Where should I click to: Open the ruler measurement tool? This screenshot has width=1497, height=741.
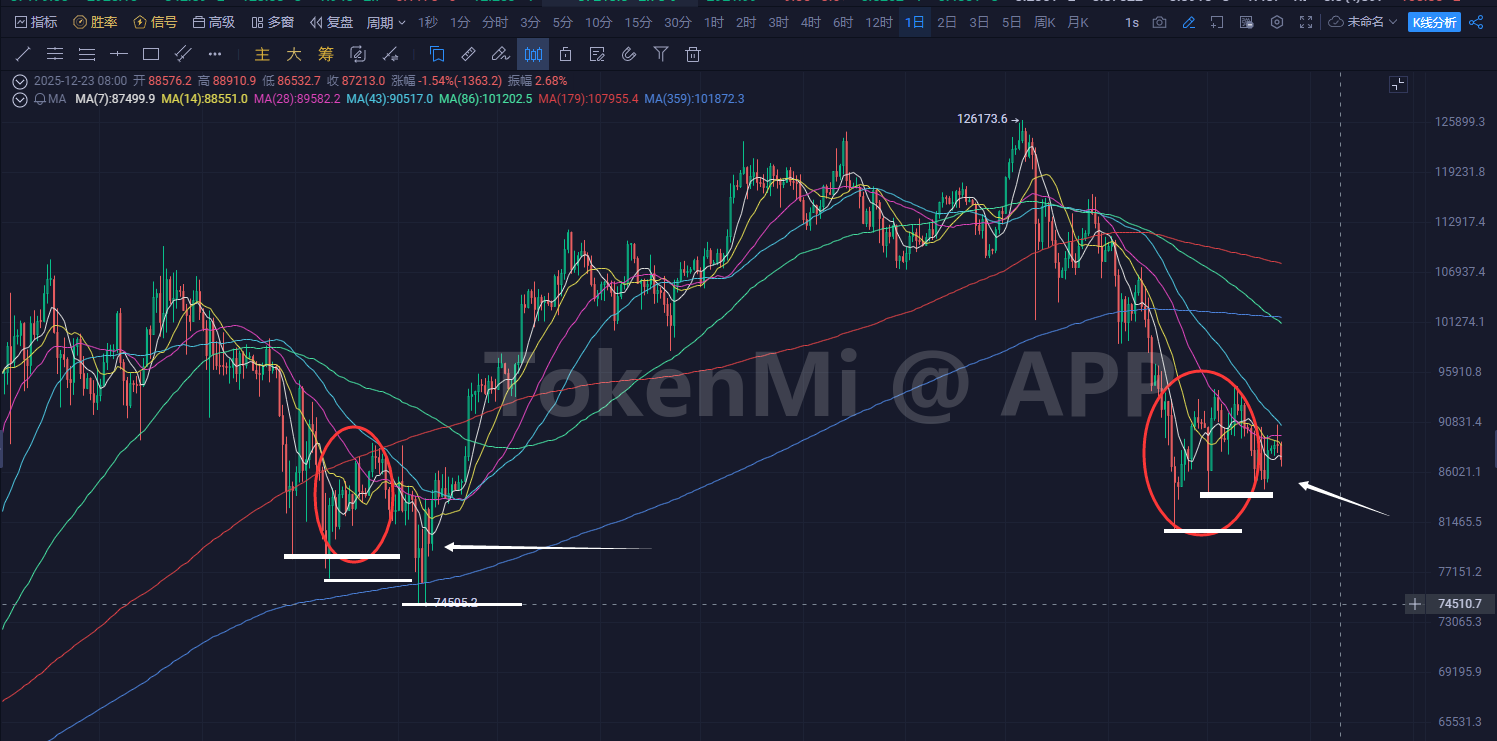(x=468, y=54)
